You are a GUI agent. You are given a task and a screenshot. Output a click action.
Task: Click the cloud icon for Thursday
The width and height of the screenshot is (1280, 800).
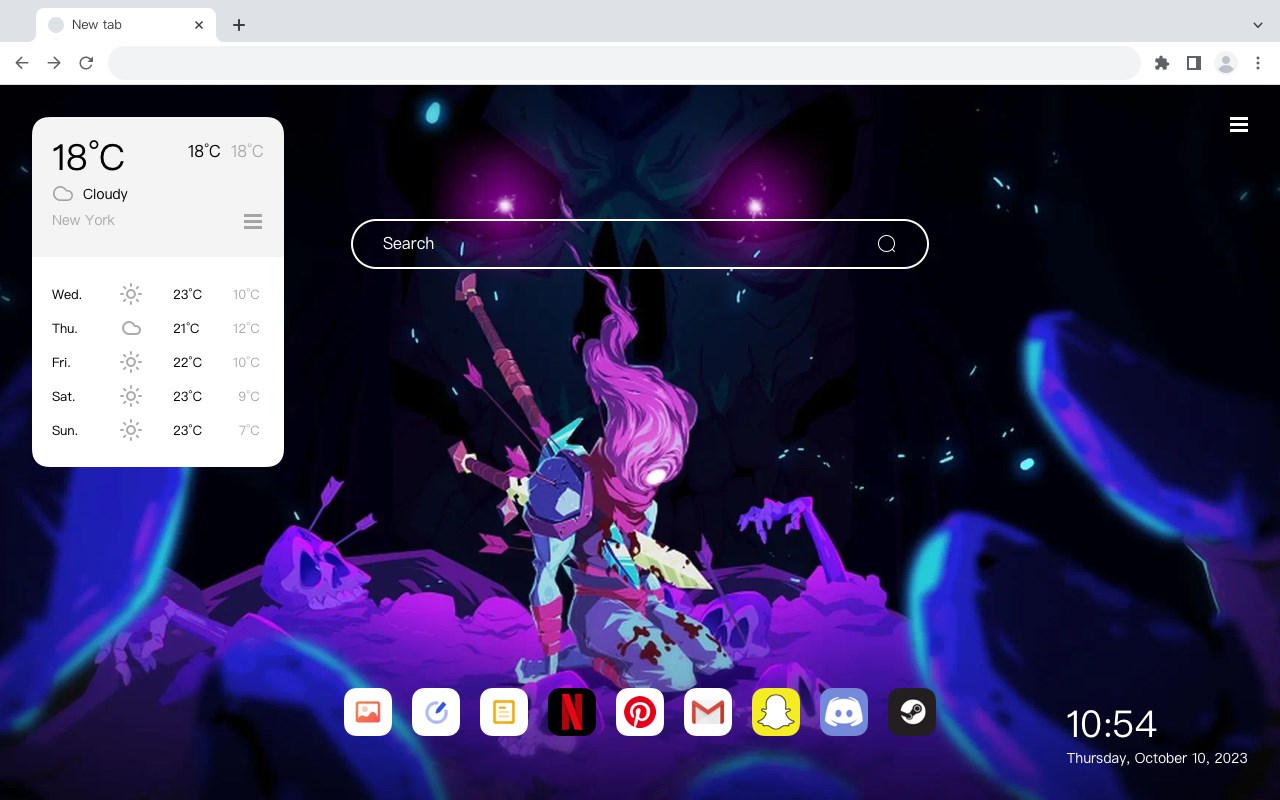pos(131,328)
